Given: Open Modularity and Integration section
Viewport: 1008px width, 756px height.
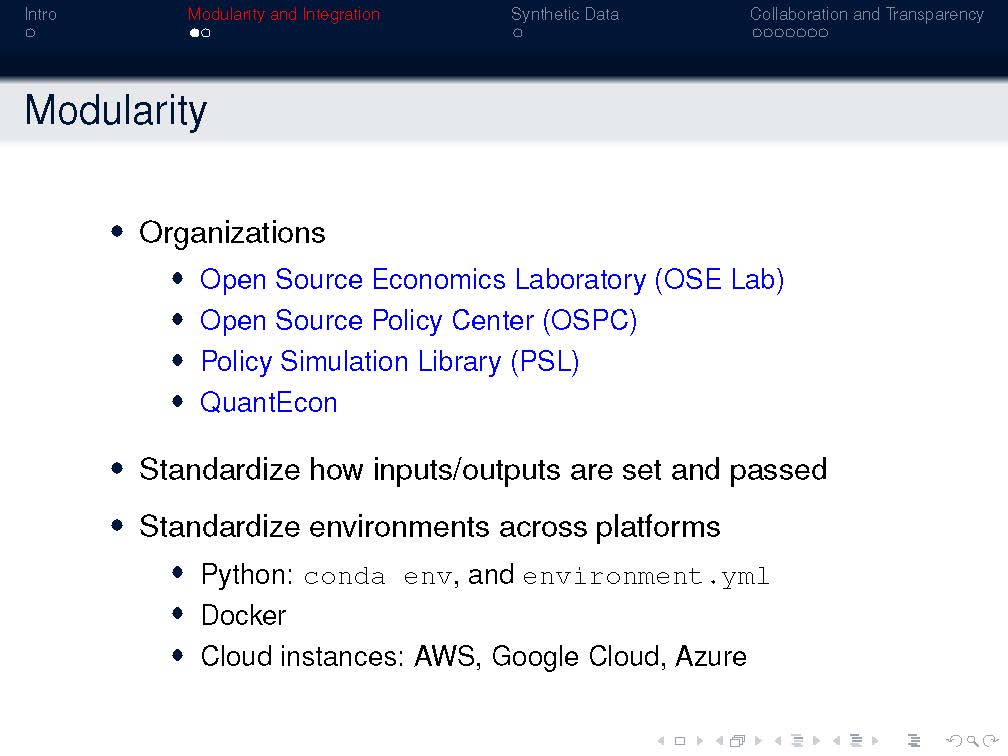Looking at the screenshot, I should tap(284, 14).
